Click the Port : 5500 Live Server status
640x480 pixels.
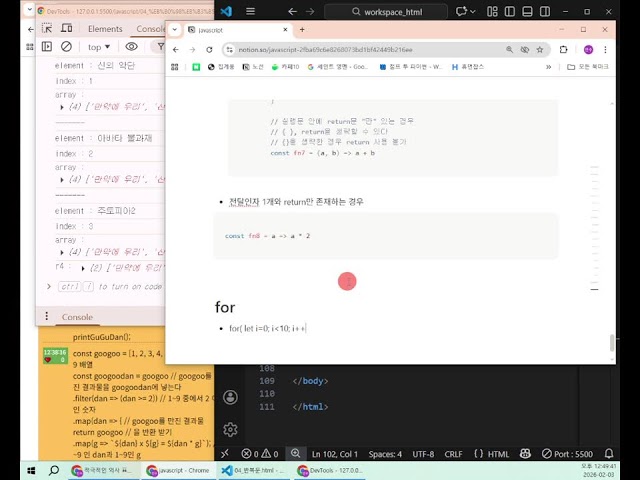(567, 454)
